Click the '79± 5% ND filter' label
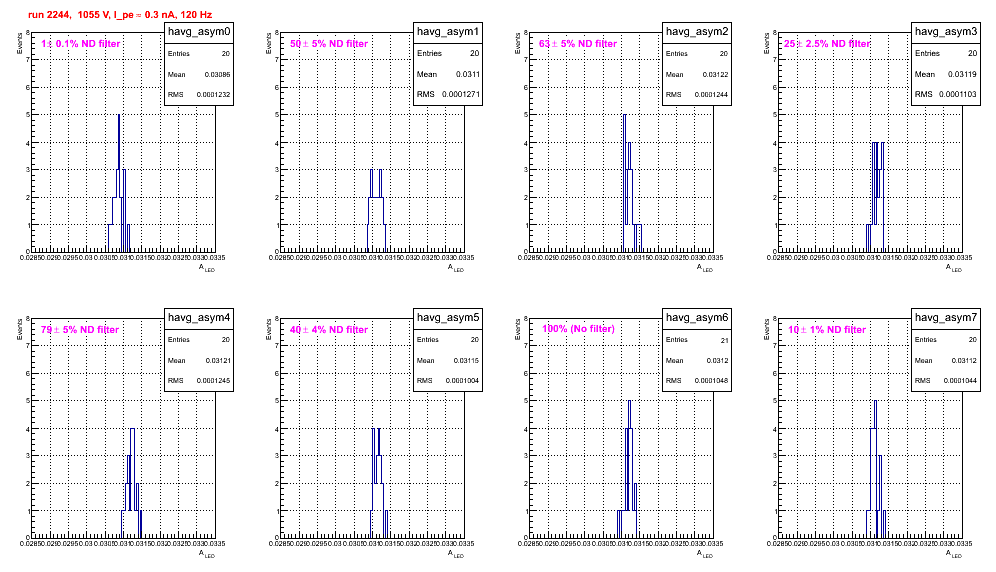The height and width of the screenshot is (572, 996). (80, 329)
